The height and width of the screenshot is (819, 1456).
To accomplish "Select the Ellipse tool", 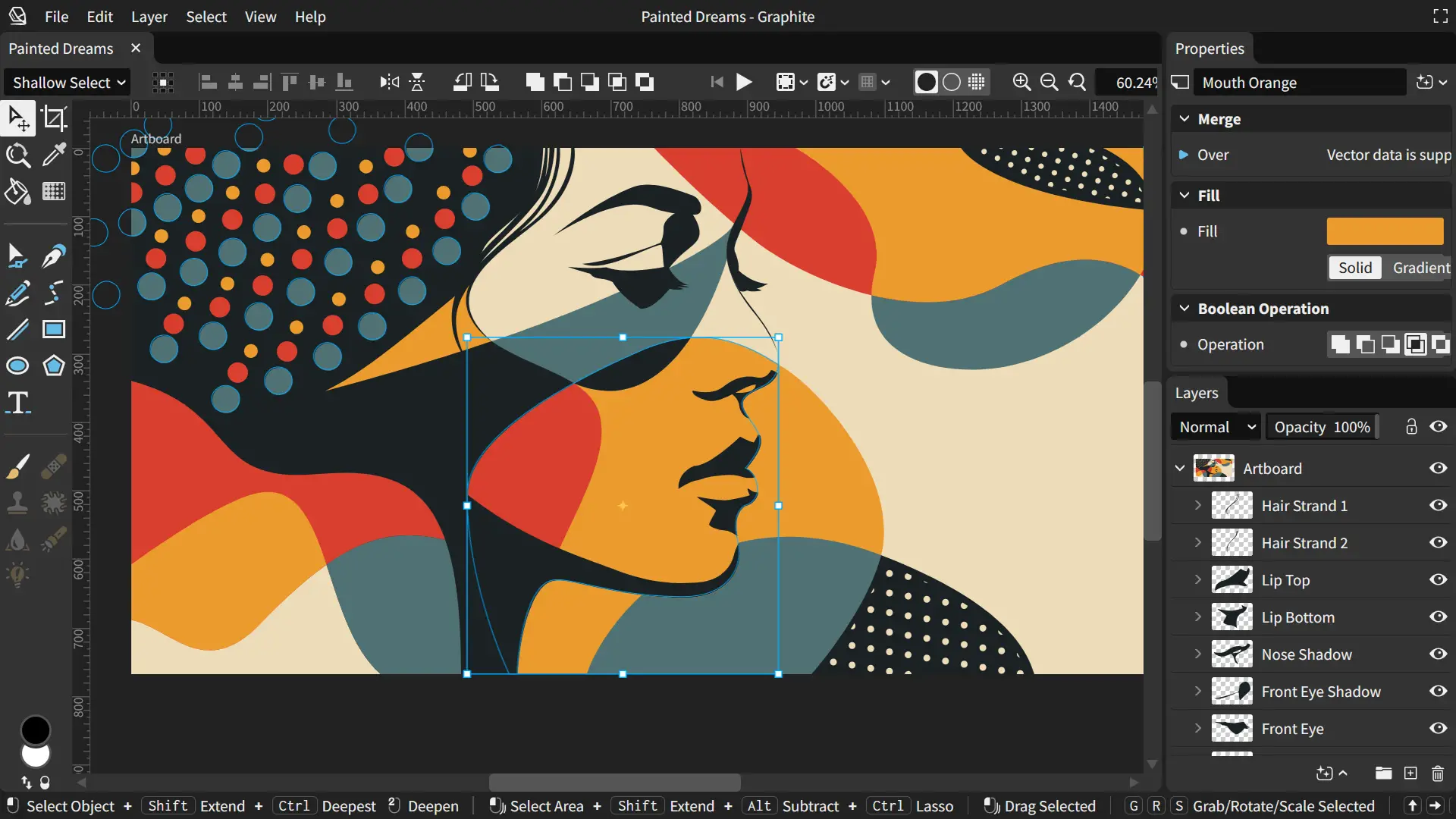I will pyautogui.click(x=17, y=366).
